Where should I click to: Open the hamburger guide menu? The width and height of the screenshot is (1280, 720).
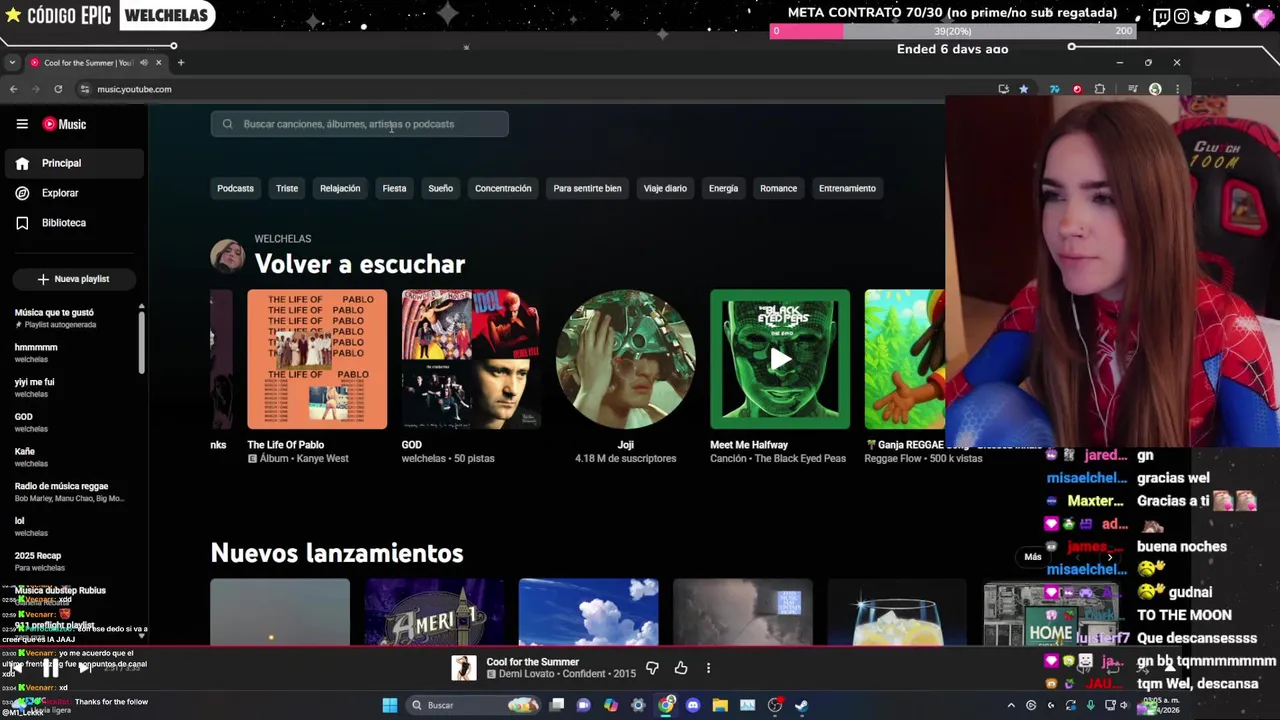click(x=22, y=124)
